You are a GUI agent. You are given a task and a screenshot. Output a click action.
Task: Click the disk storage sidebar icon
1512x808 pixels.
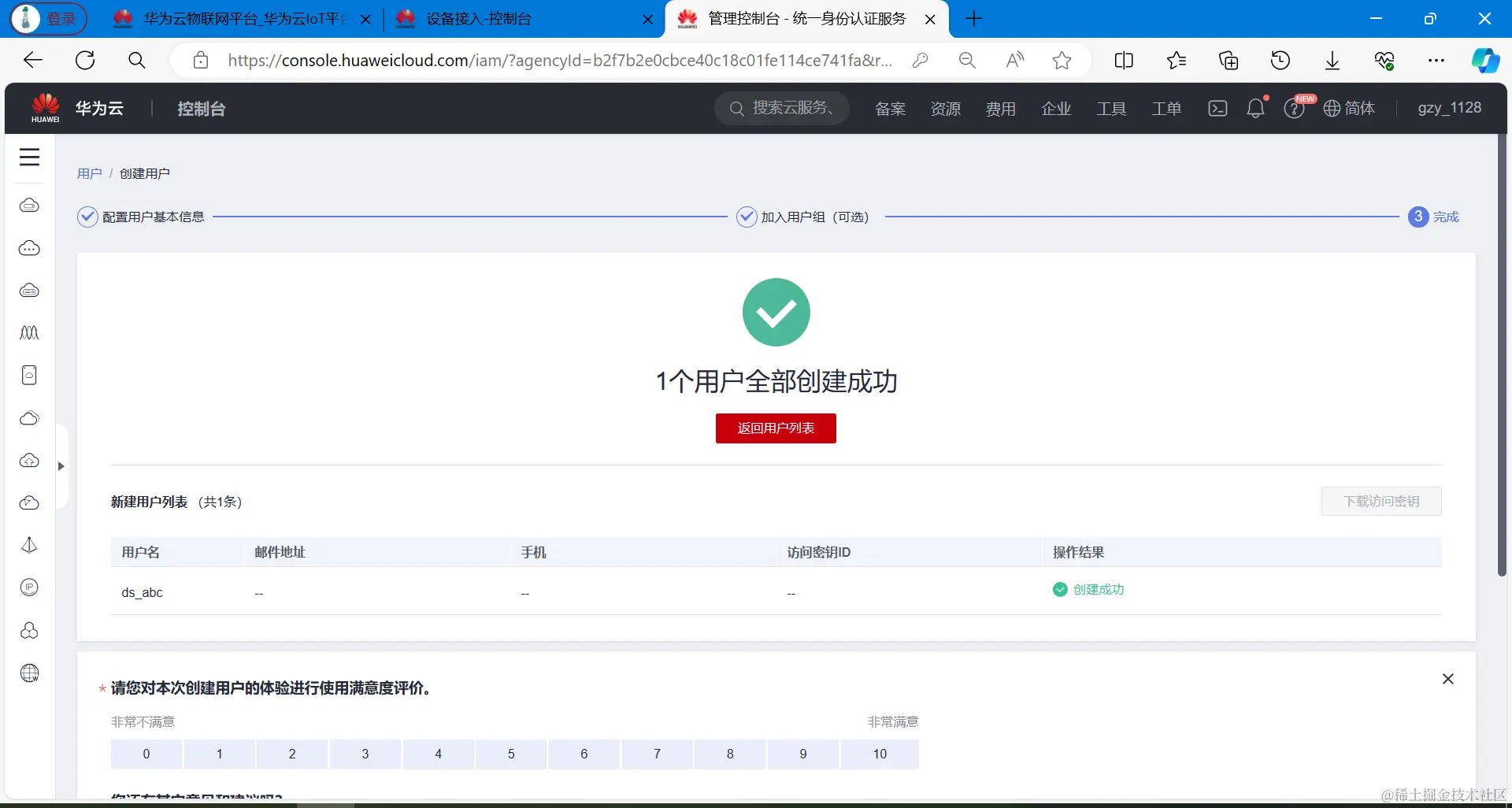[x=29, y=376]
